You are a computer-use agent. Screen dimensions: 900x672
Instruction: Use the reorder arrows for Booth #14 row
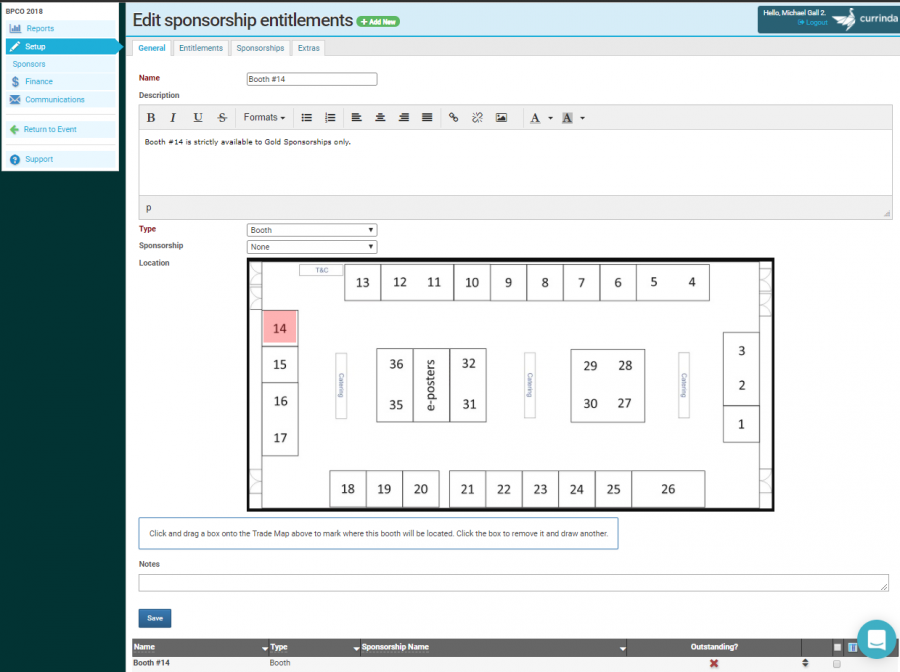805,663
